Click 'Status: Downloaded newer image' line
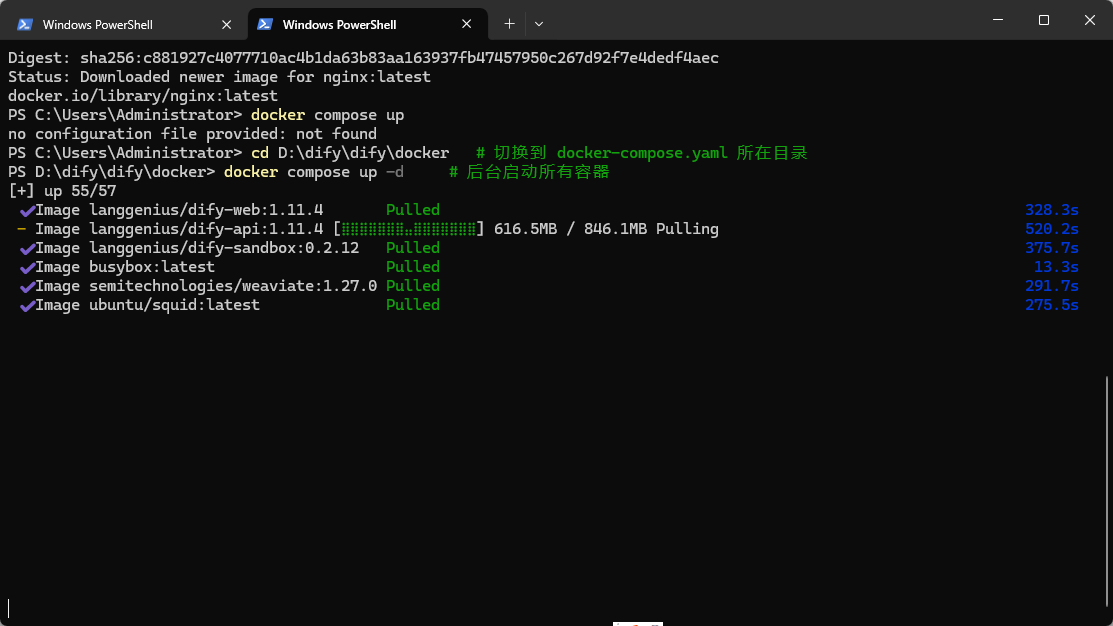This screenshot has height=626, width=1113. [219, 77]
